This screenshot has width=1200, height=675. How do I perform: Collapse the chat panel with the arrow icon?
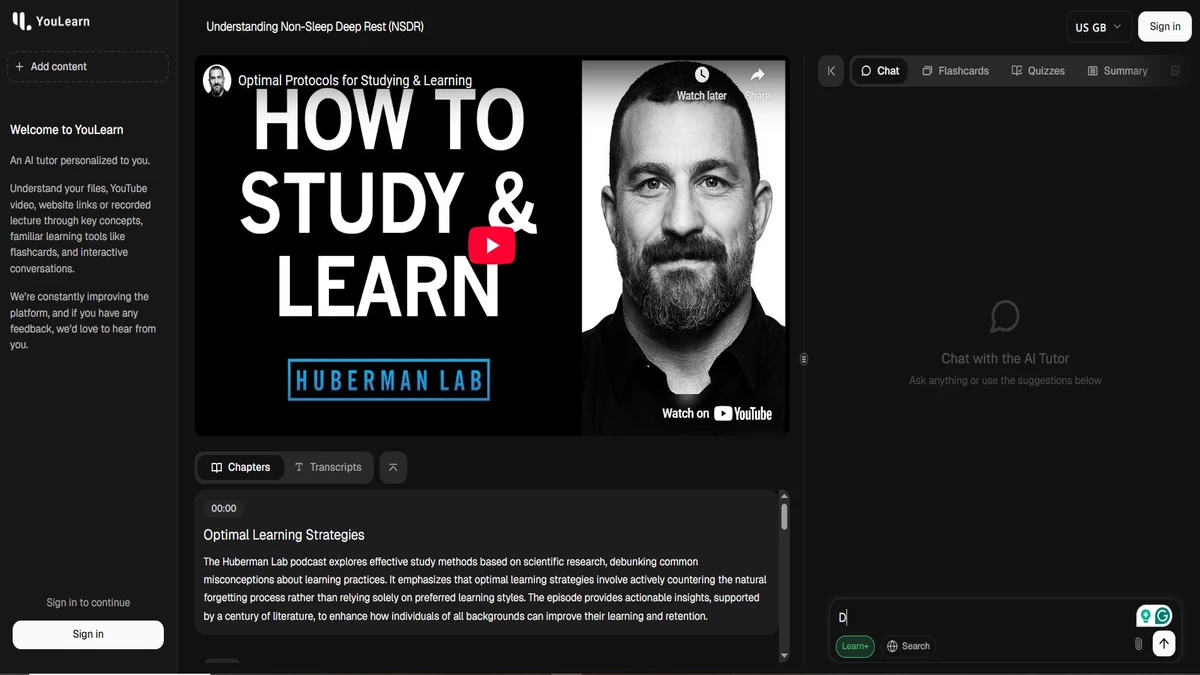pos(831,71)
